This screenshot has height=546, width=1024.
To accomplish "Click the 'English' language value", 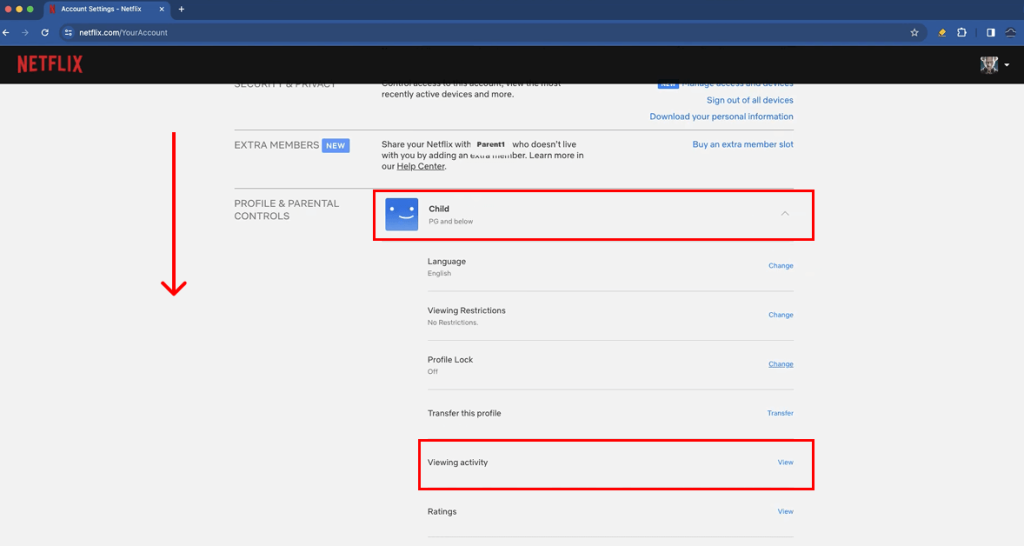I will pos(439,274).
